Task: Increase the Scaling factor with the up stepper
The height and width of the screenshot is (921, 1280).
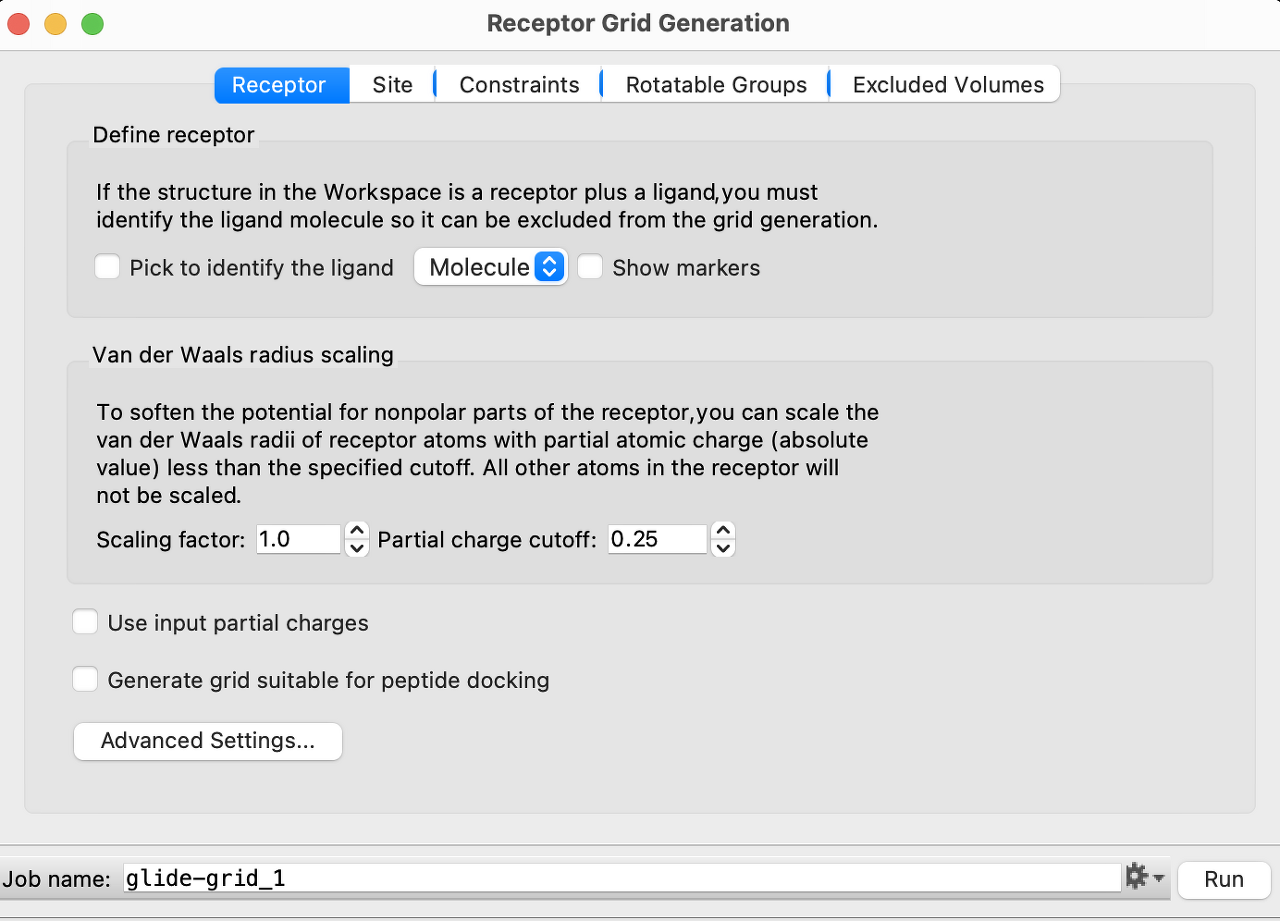Action: click(x=357, y=531)
